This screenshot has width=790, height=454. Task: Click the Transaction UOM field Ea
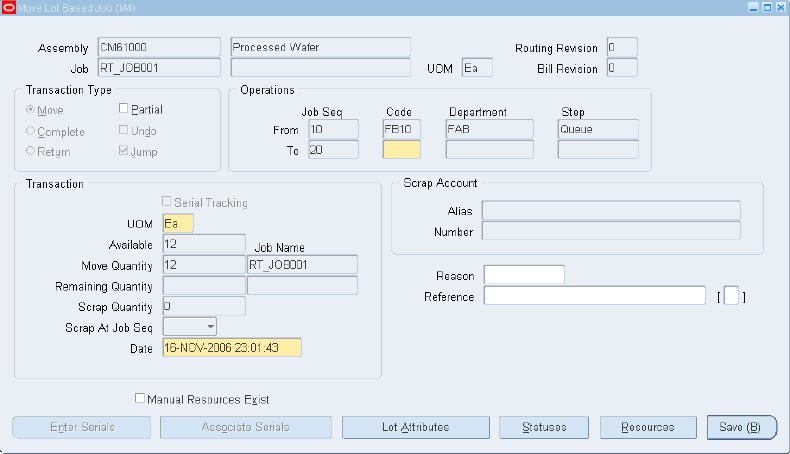pyautogui.click(x=178, y=224)
